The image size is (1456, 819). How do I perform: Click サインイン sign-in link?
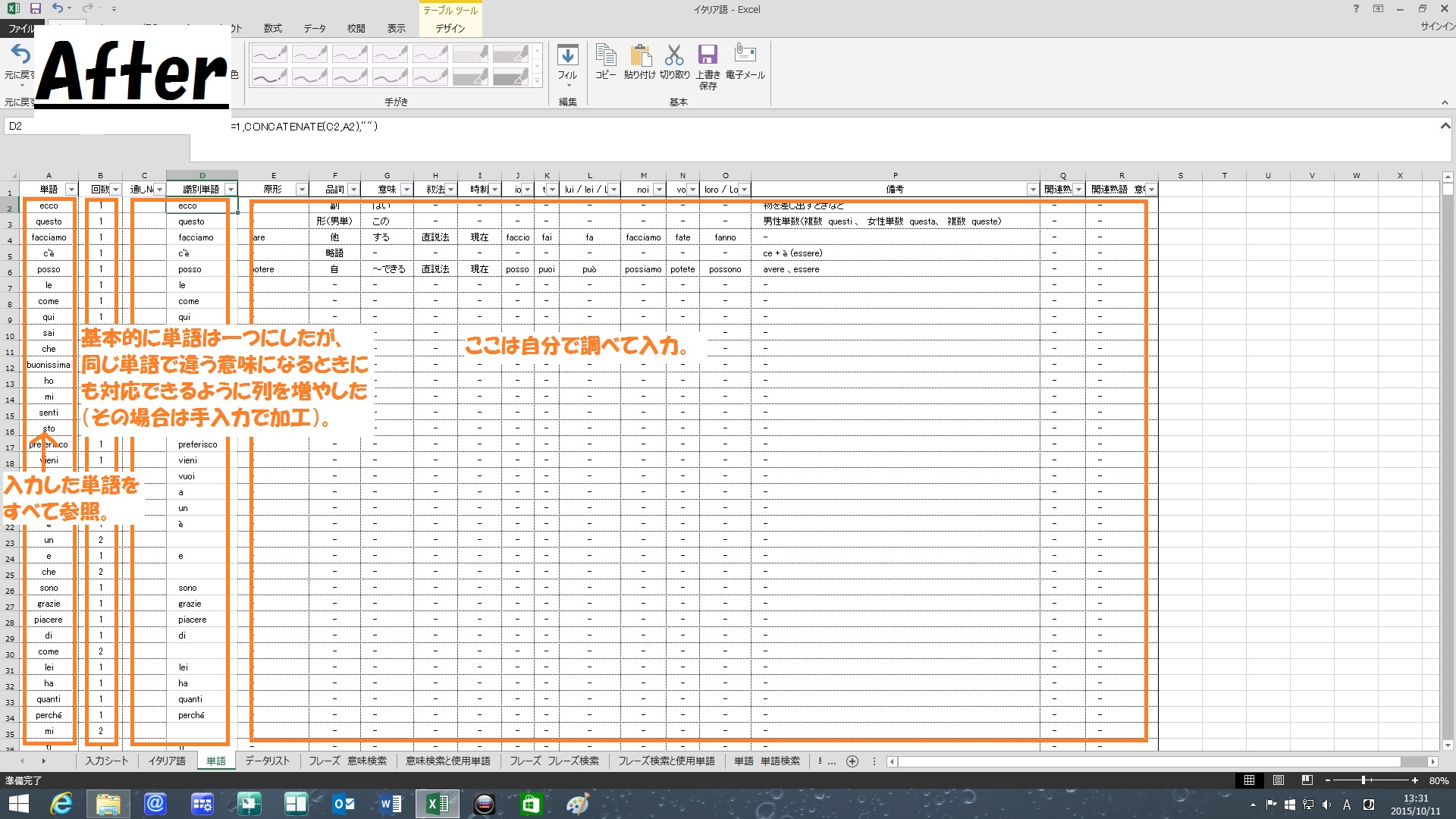pos(1437,27)
